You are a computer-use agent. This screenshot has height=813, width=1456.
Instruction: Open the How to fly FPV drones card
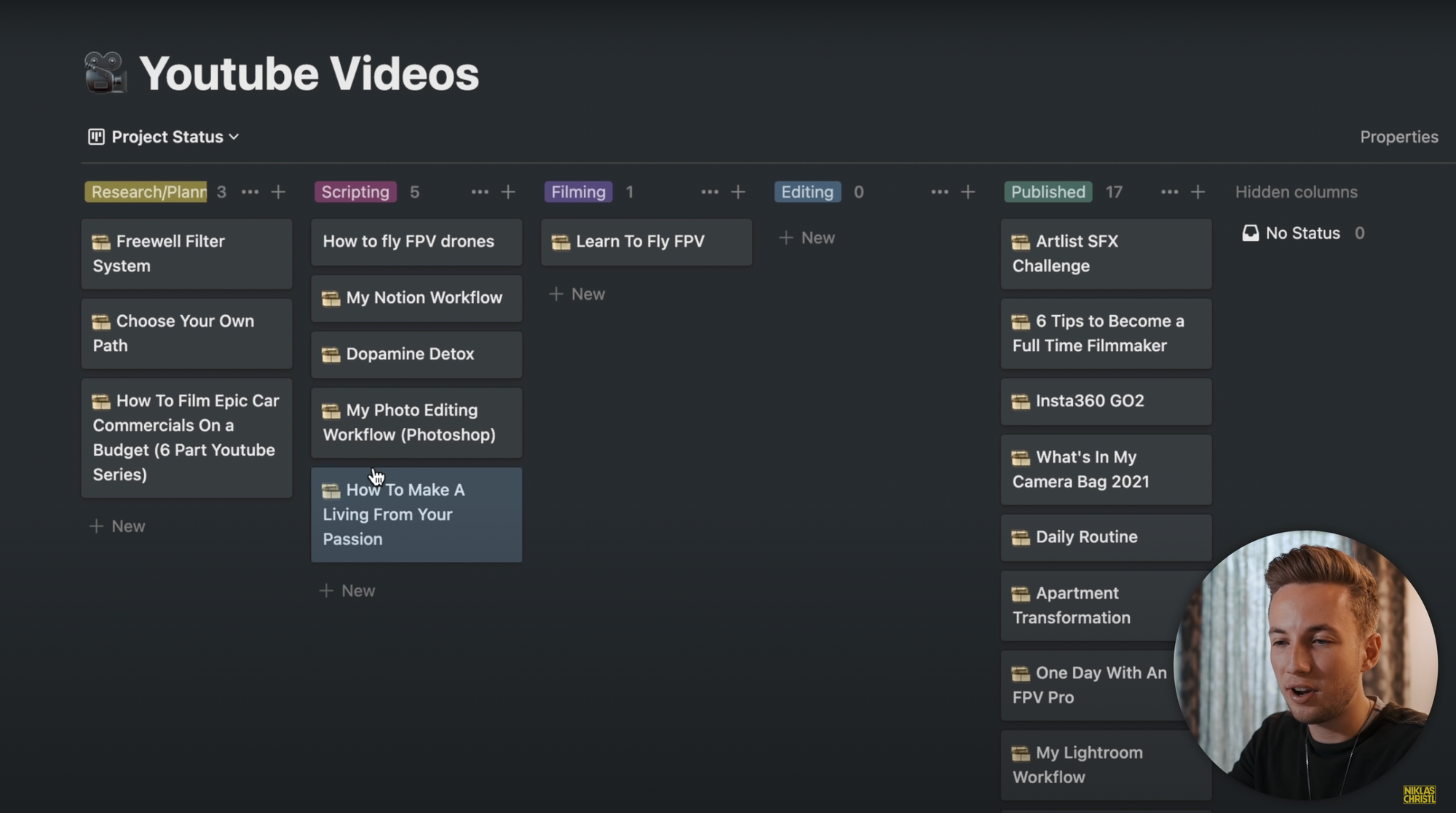(x=416, y=242)
